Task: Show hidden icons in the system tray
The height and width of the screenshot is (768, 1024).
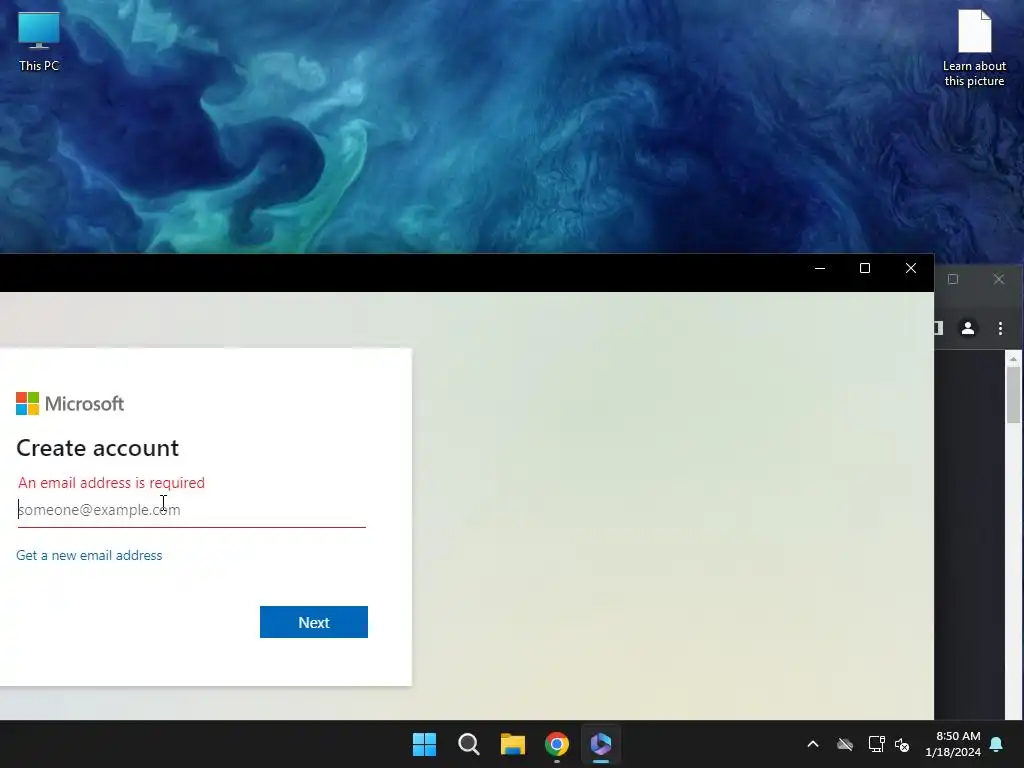Action: [813, 744]
